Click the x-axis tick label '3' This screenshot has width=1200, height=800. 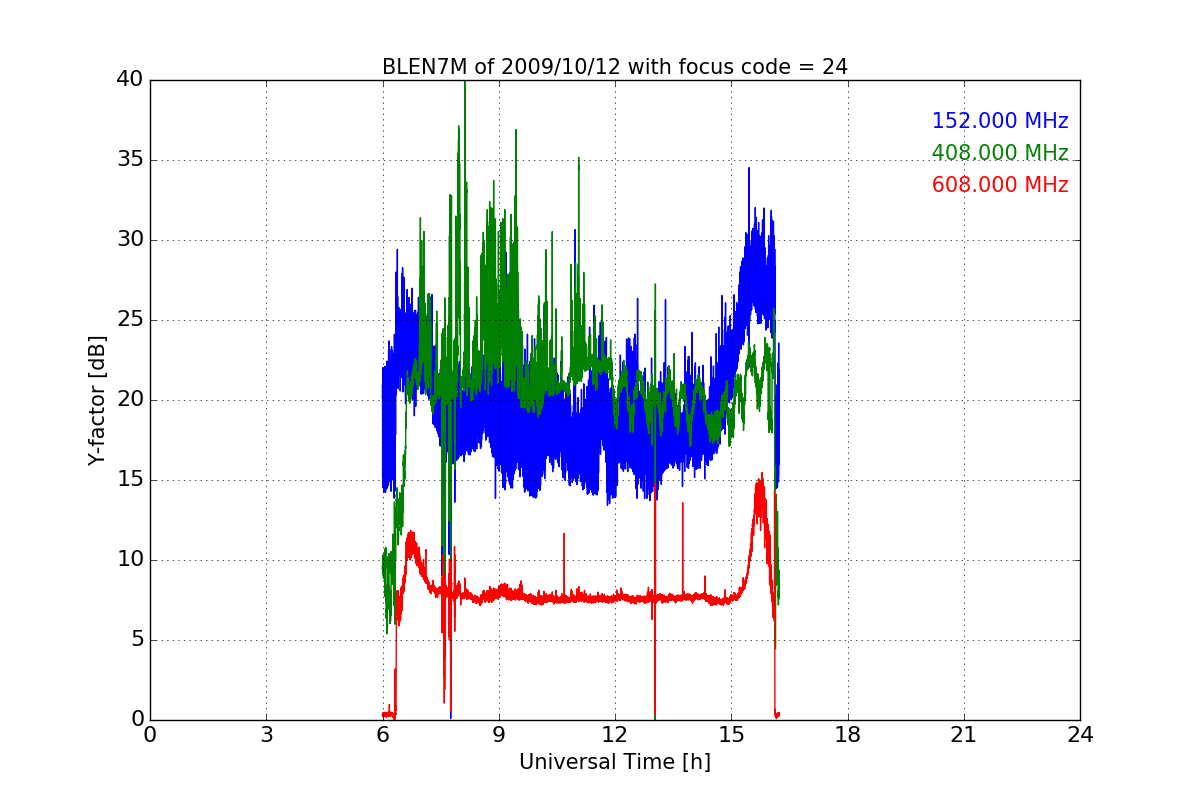[x=266, y=735]
